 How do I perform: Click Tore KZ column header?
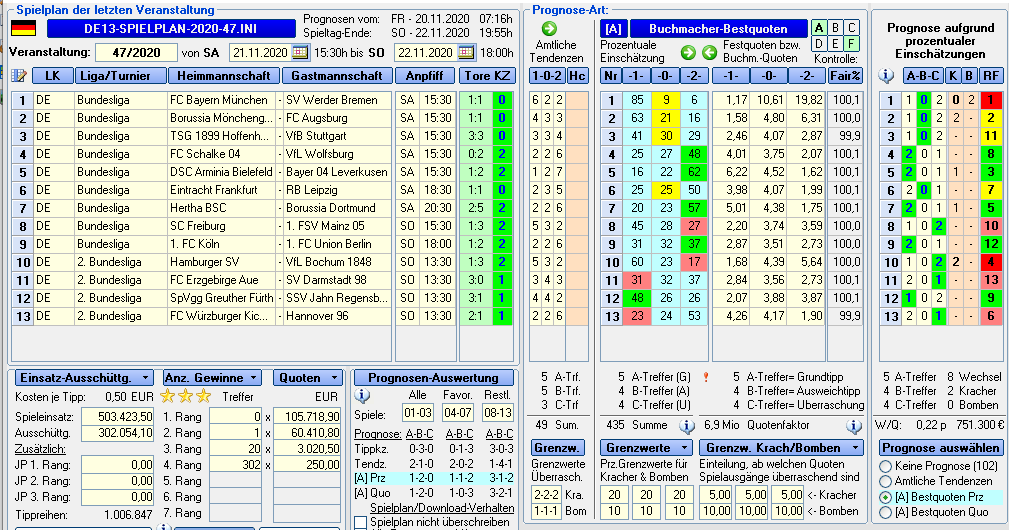click(x=487, y=76)
